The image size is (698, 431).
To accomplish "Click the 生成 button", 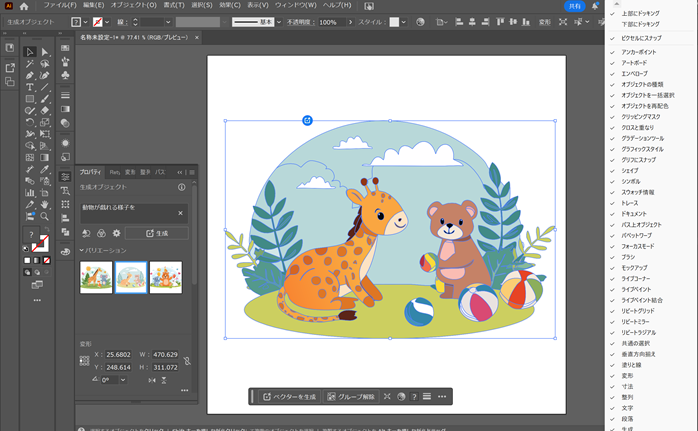I will coord(156,233).
